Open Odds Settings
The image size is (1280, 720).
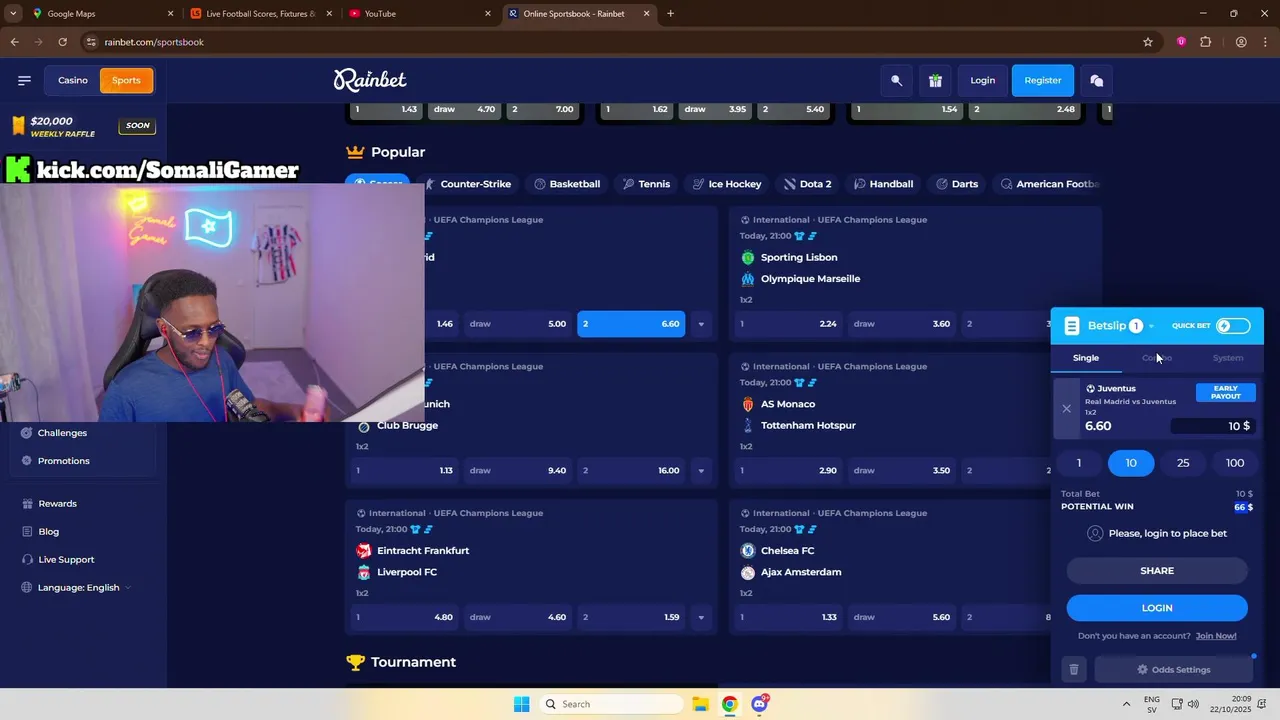[x=1174, y=670]
